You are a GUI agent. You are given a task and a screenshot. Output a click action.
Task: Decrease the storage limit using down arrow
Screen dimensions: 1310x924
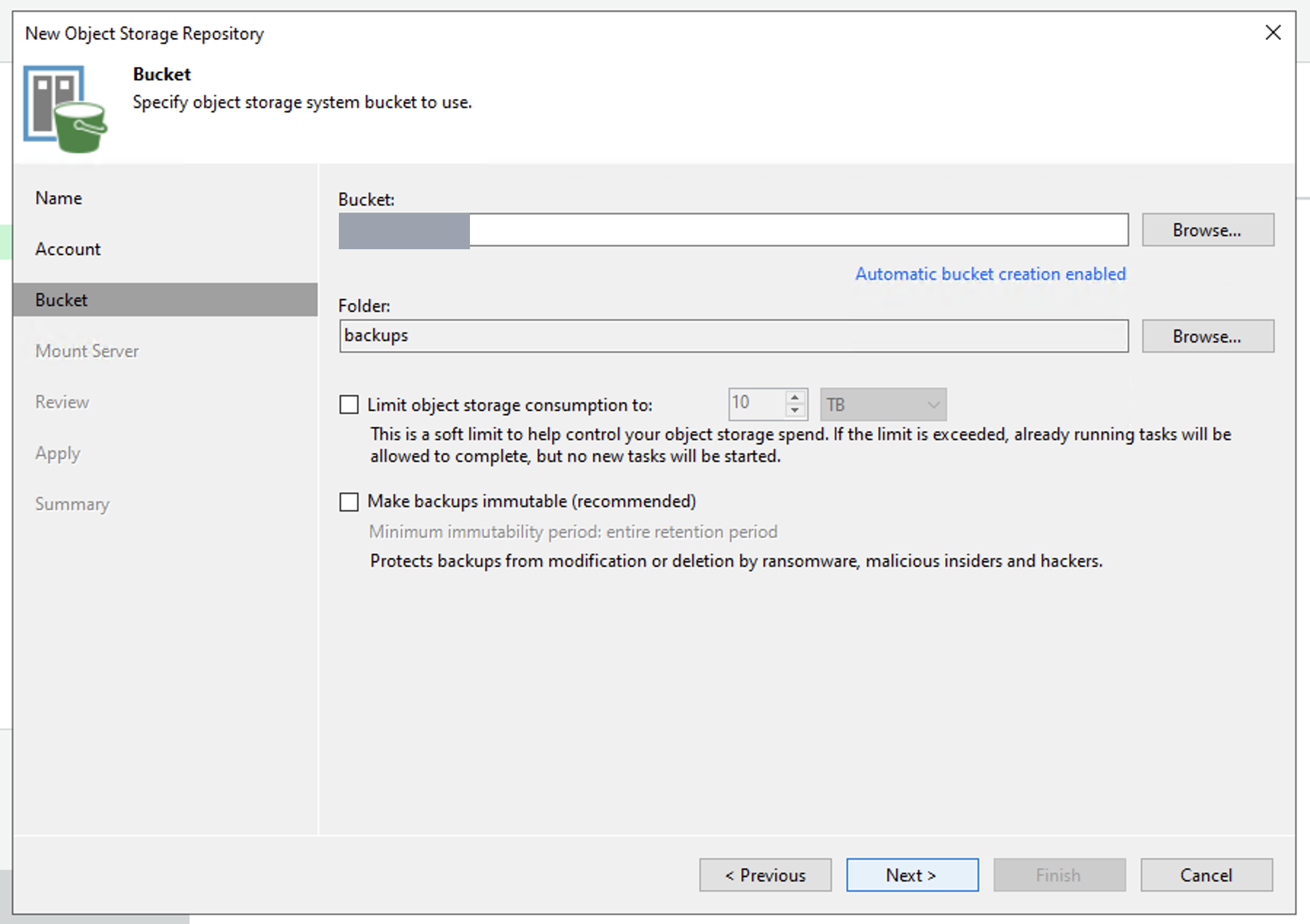pyautogui.click(x=795, y=411)
